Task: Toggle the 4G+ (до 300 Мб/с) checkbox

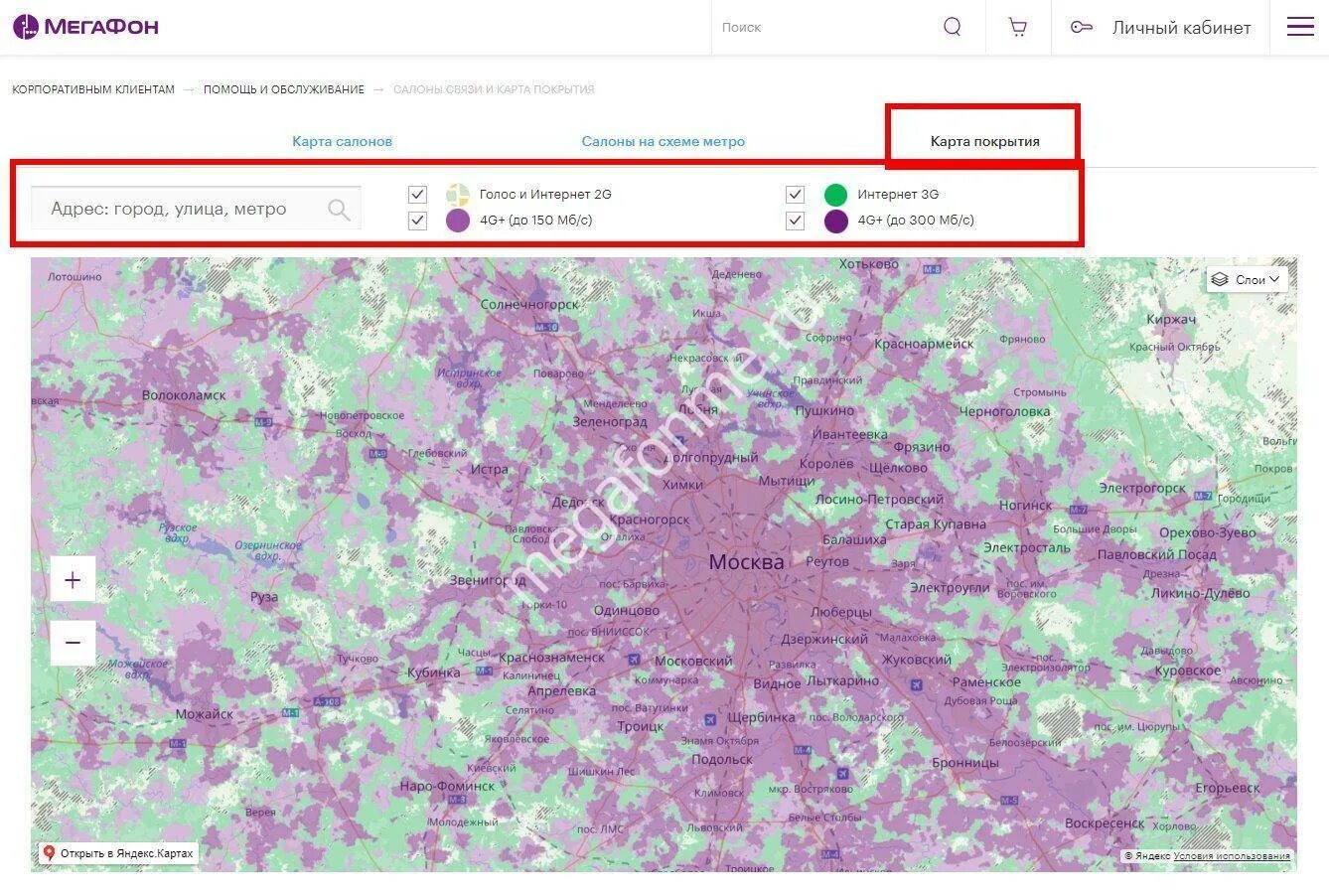Action: click(x=795, y=221)
